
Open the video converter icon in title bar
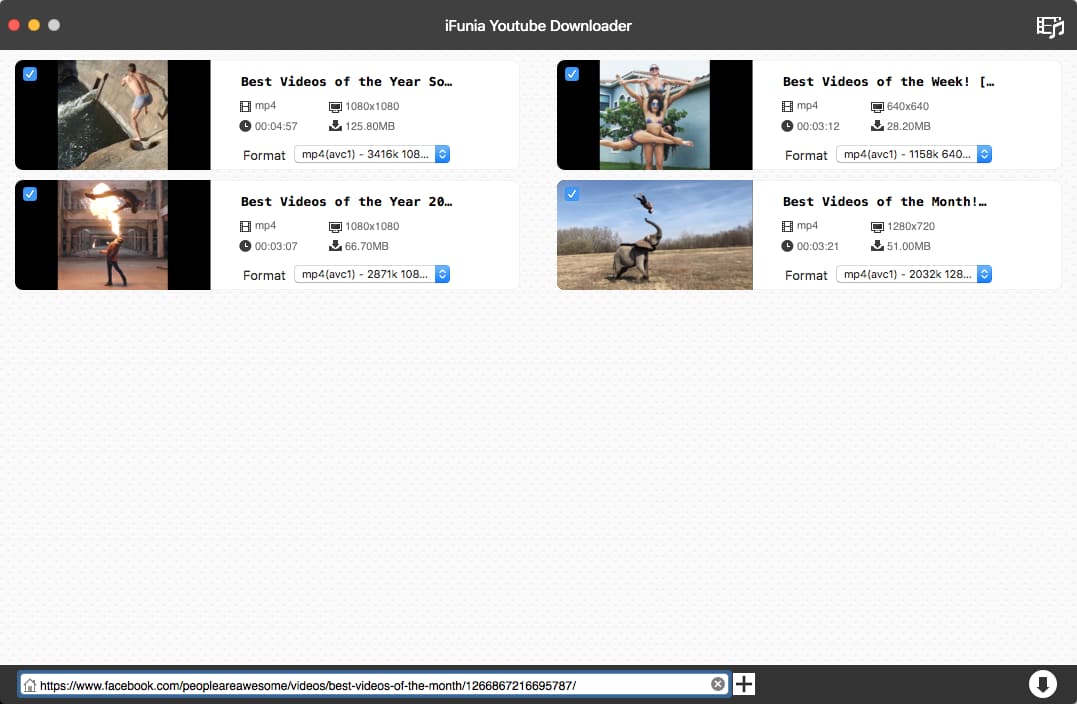click(1049, 26)
